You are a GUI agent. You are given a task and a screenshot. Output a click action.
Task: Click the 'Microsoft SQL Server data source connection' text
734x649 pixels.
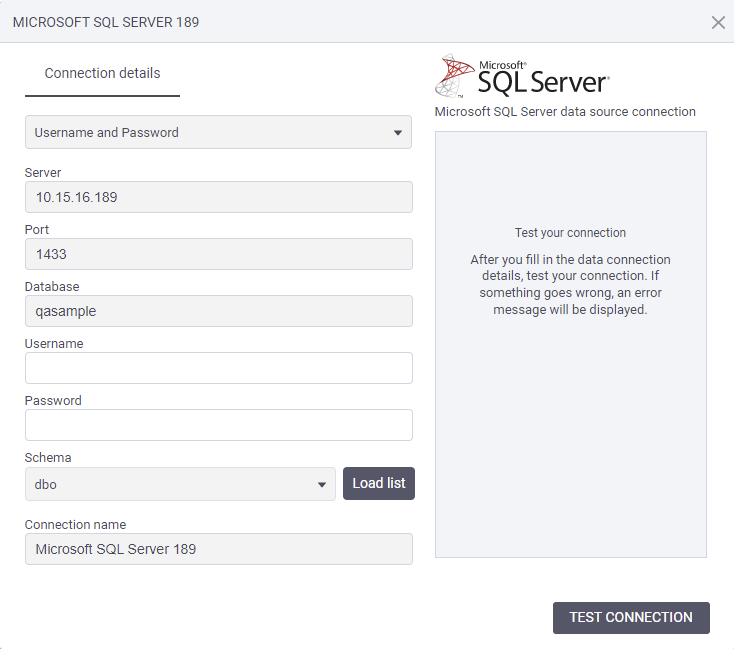(x=565, y=111)
